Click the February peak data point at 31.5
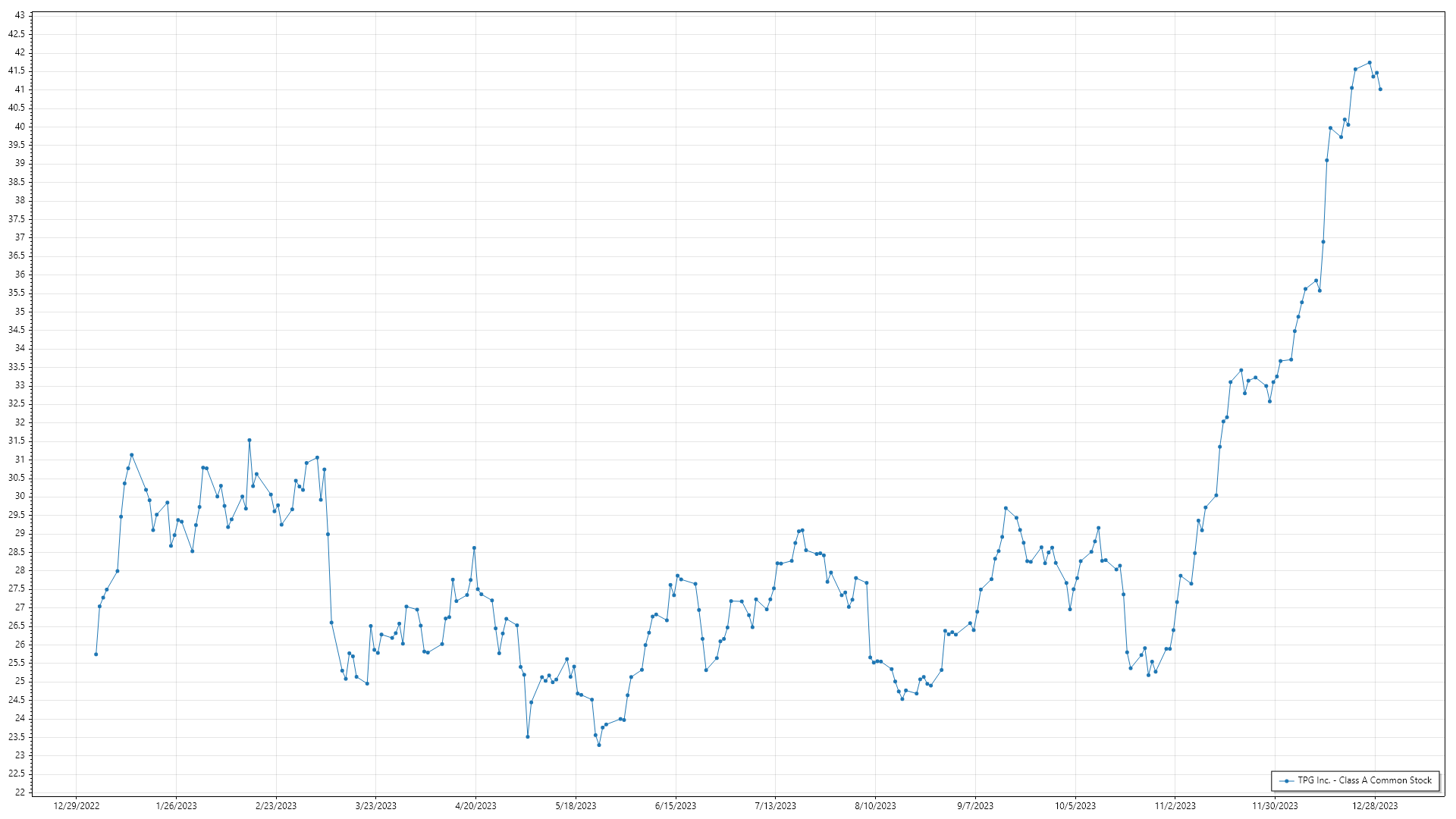Image resolution: width=1456 pixels, height=819 pixels. click(x=249, y=440)
